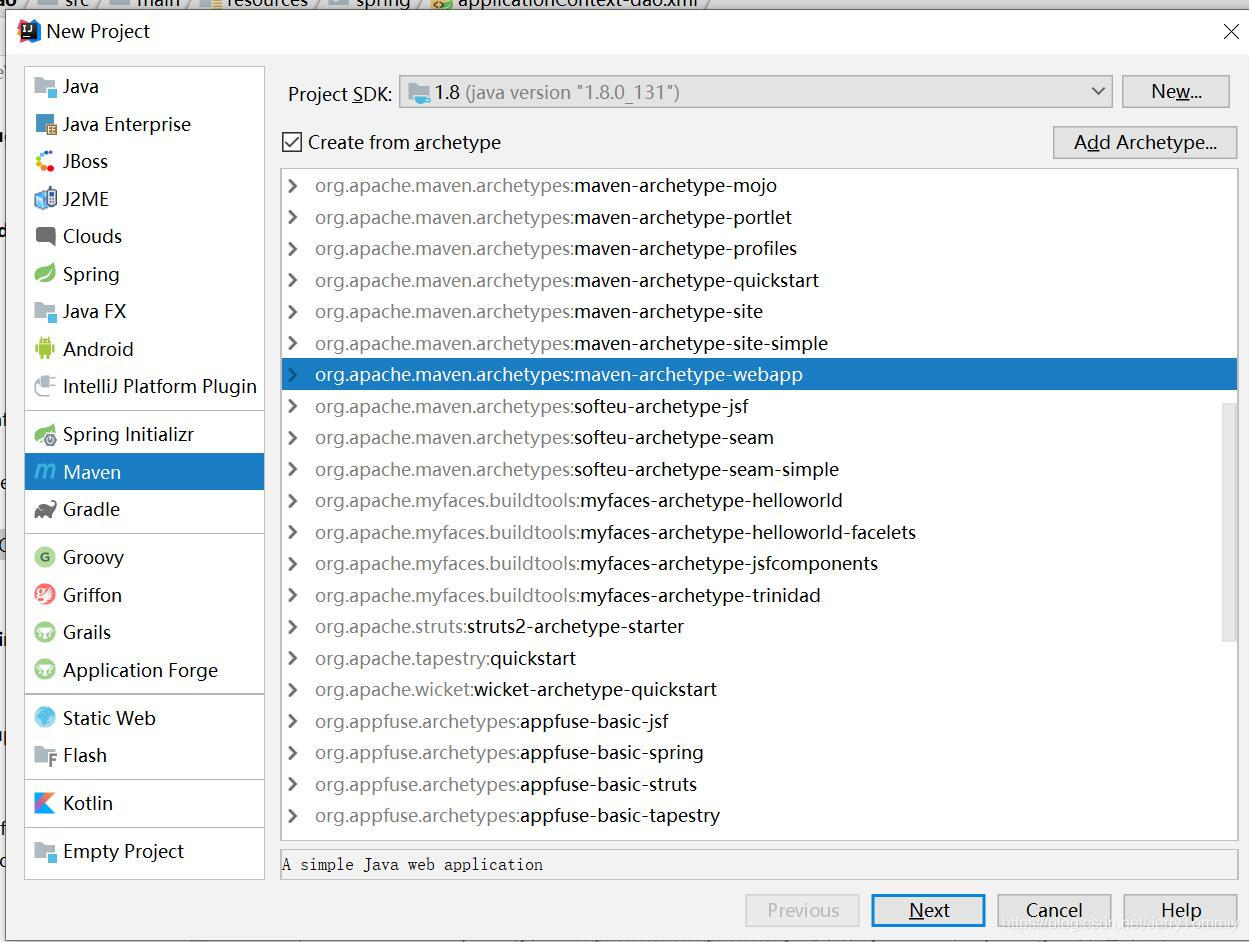
Task: Click the Gradle elephant icon
Action: 45,509
